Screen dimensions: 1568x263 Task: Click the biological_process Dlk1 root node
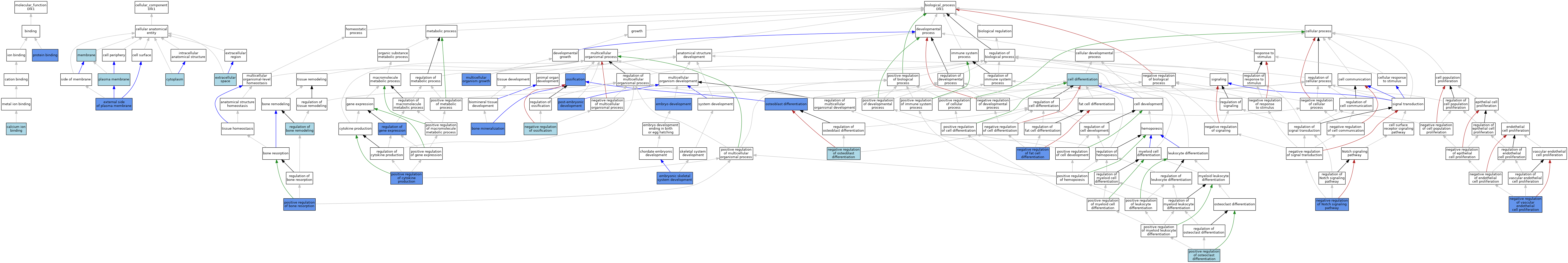[x=939, y=7]
